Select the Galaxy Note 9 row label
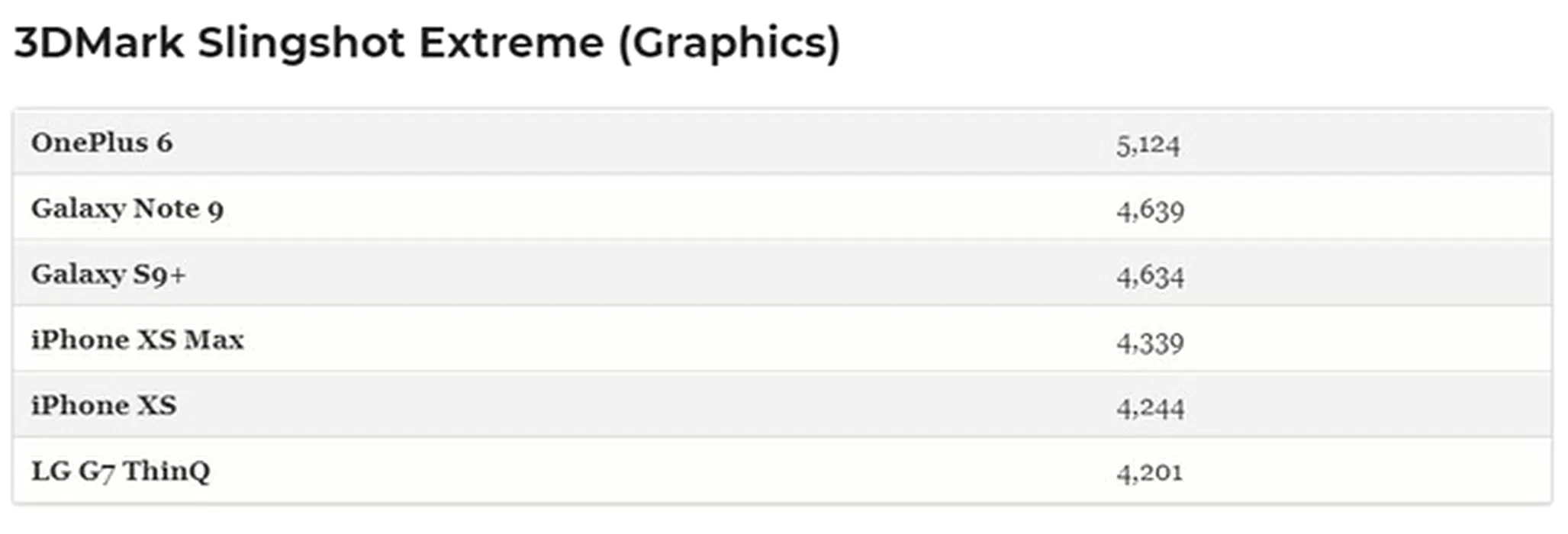Image resolution: width=1568 pixels, height=534 pixels. point(127,209)
